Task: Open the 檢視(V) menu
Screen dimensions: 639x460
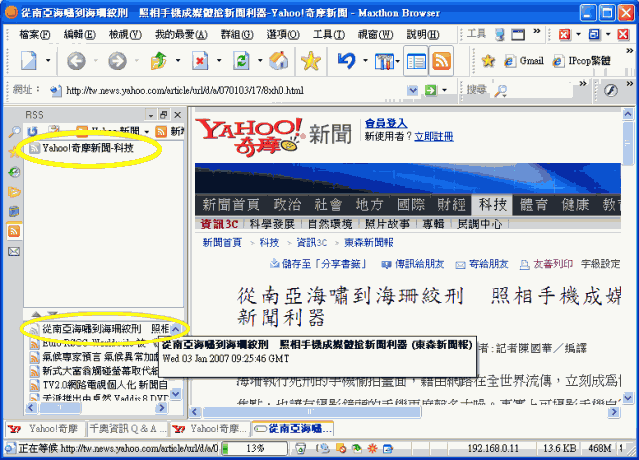Action: point(125,35)
